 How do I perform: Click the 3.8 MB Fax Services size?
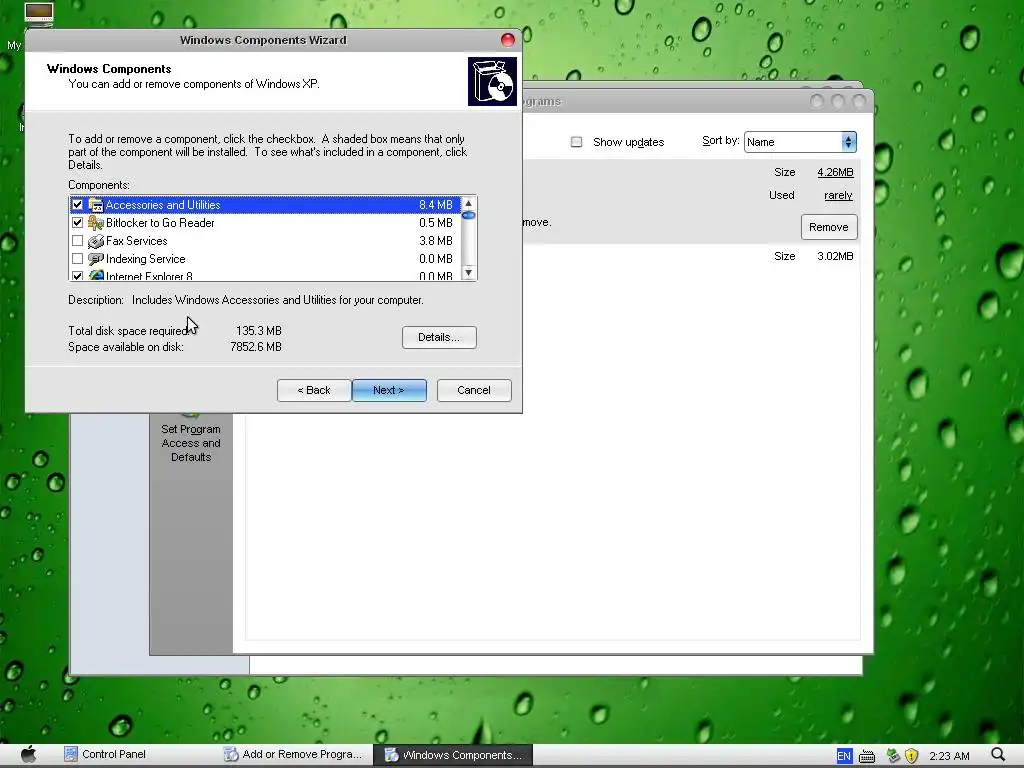(x=436, y=241)
